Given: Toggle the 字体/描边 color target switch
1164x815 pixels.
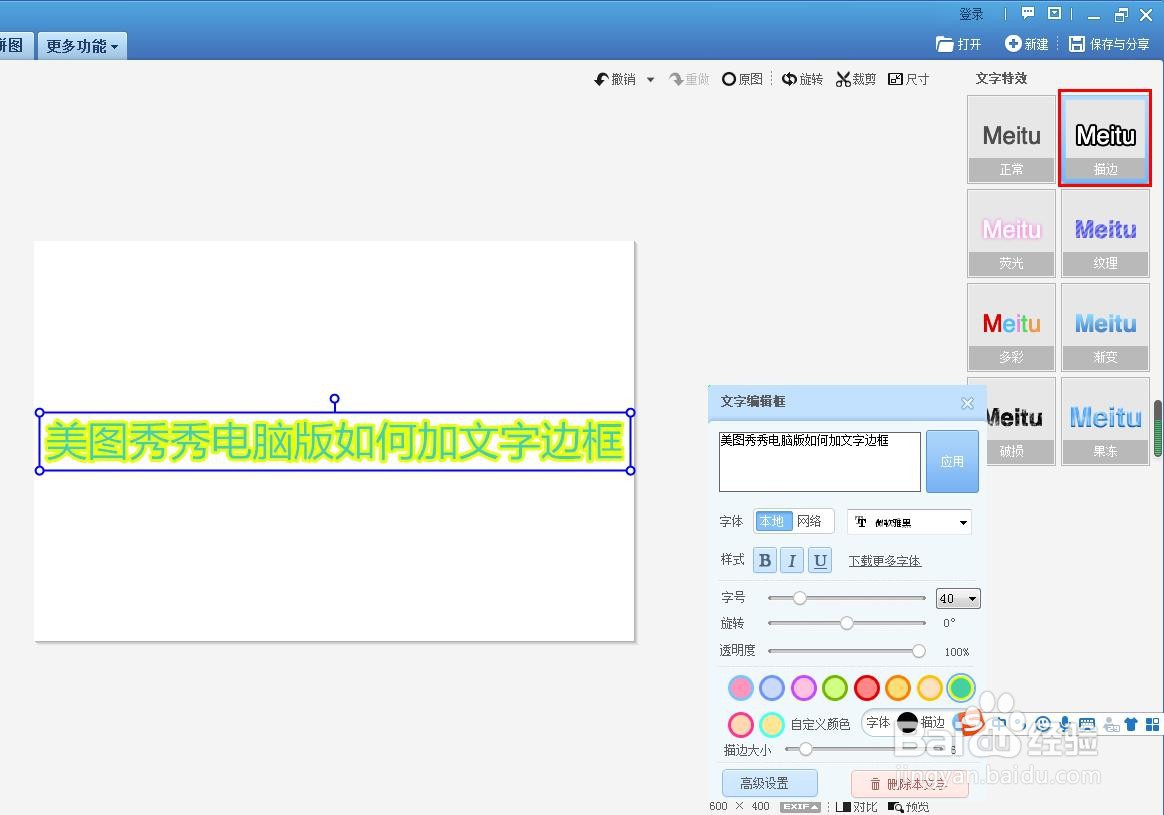Looking at the screenshot, I should pos(907,722).
